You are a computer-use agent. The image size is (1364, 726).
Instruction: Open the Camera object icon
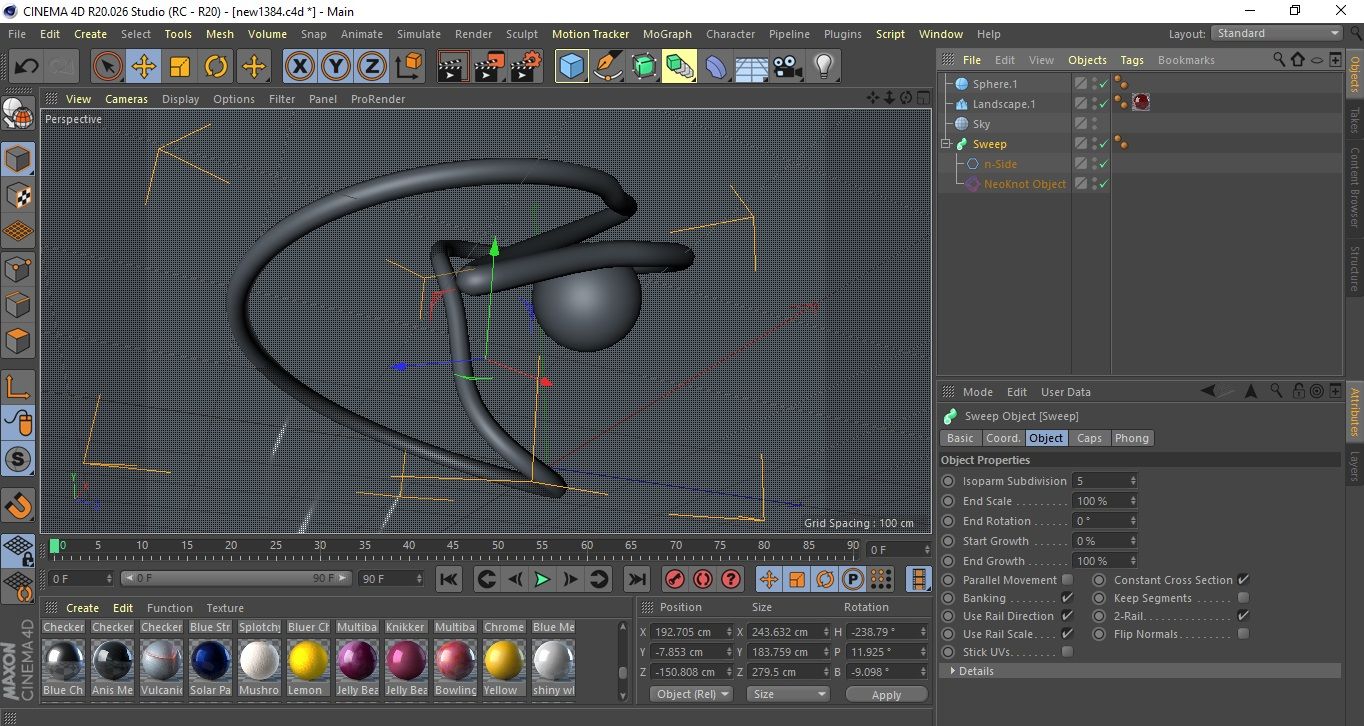(x=787, y=67)
